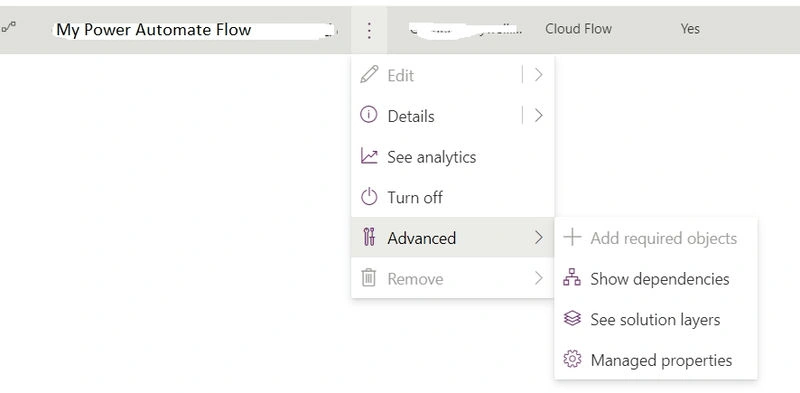Viewport: 800px width, 393px height.
Task: Click the info circle icon for Details
Action: point(368,115)
